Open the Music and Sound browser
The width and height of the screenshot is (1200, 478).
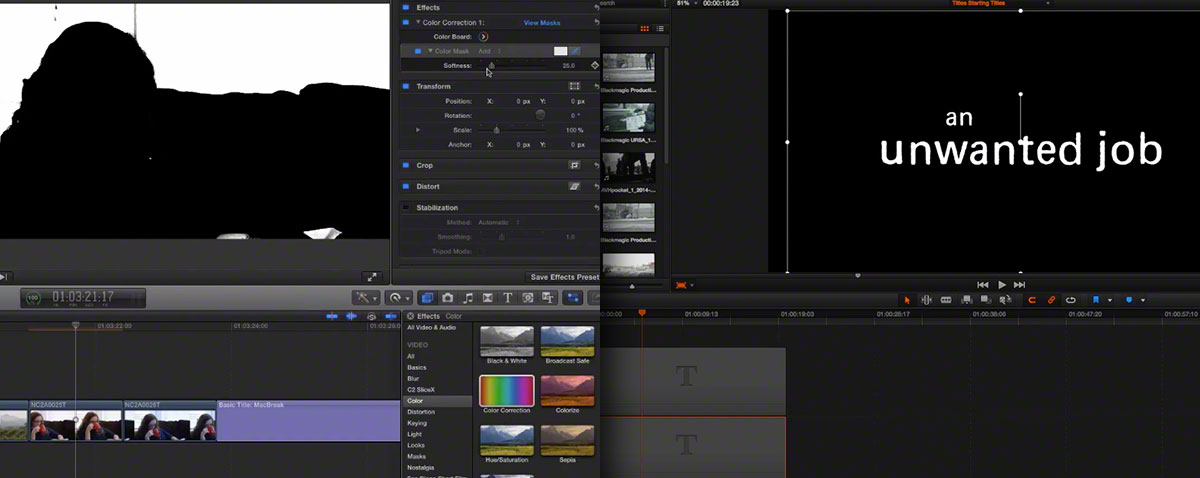[x=468, y=297]
